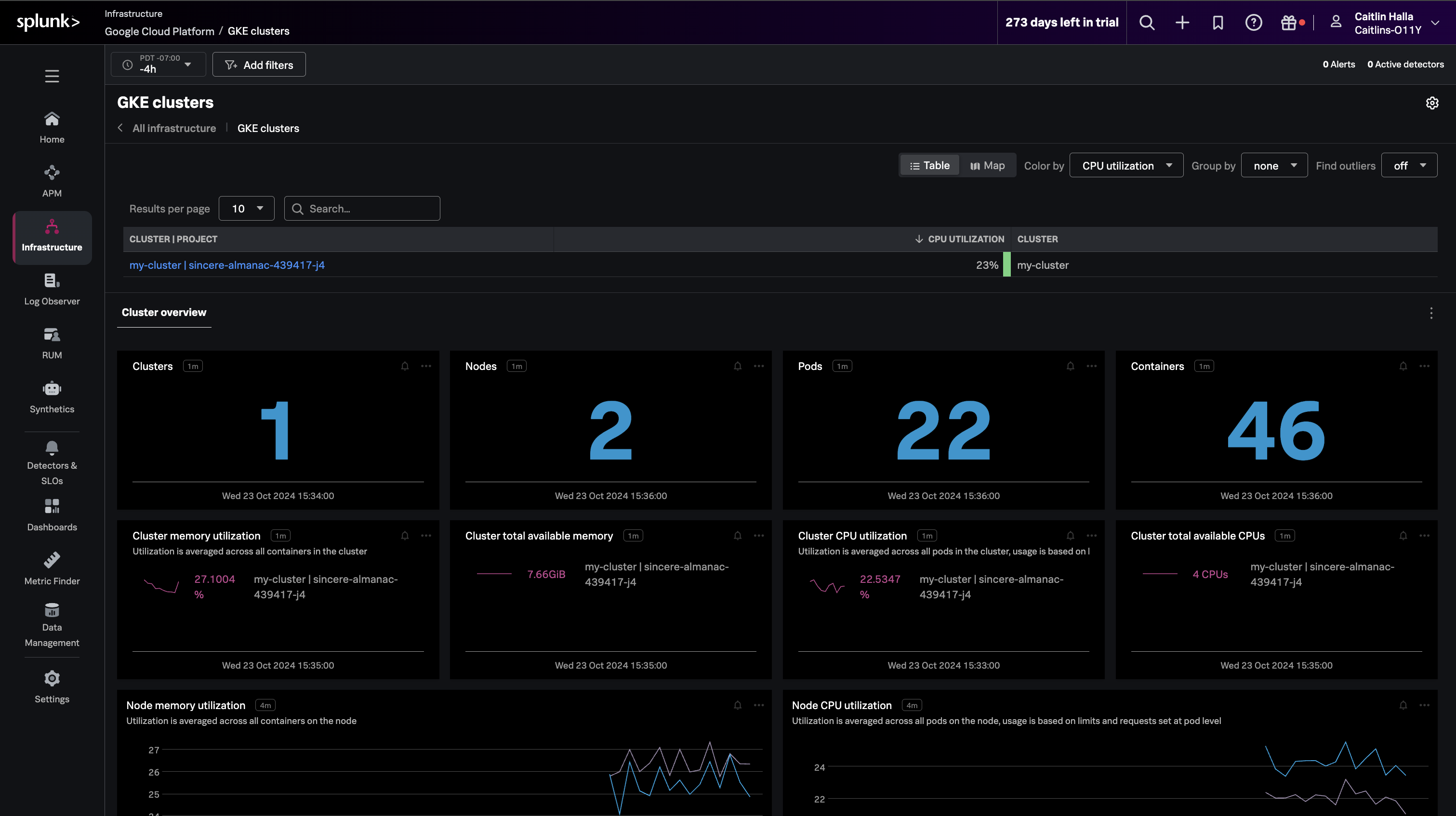Open the -4h time range picker
The width and height of the screenshot is (1456, 816).
coord(158,65)
